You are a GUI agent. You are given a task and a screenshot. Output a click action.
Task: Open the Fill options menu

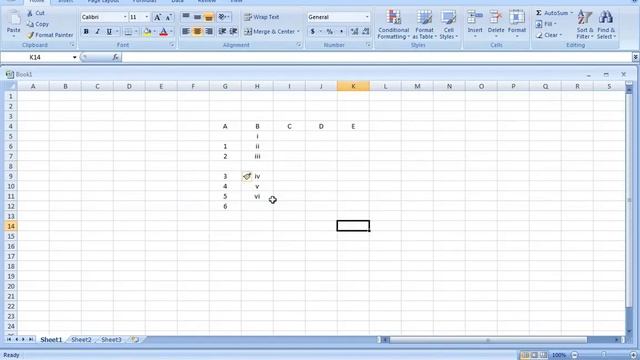[545, 24]
